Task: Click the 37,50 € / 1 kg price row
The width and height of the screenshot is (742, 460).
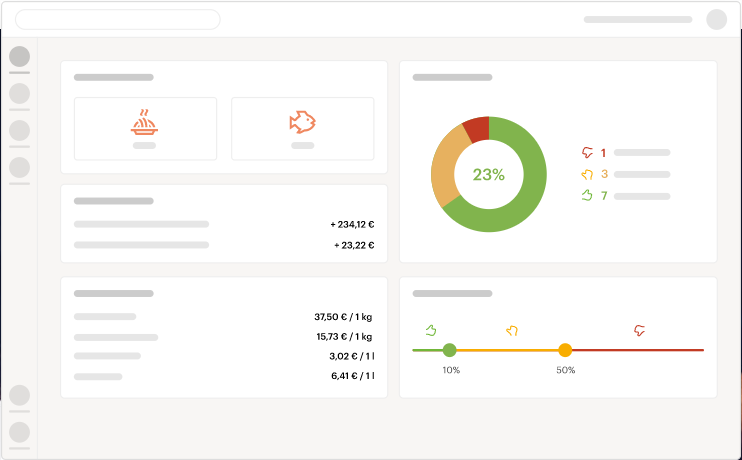Action: pyautogui.click(x=224, y=316)
